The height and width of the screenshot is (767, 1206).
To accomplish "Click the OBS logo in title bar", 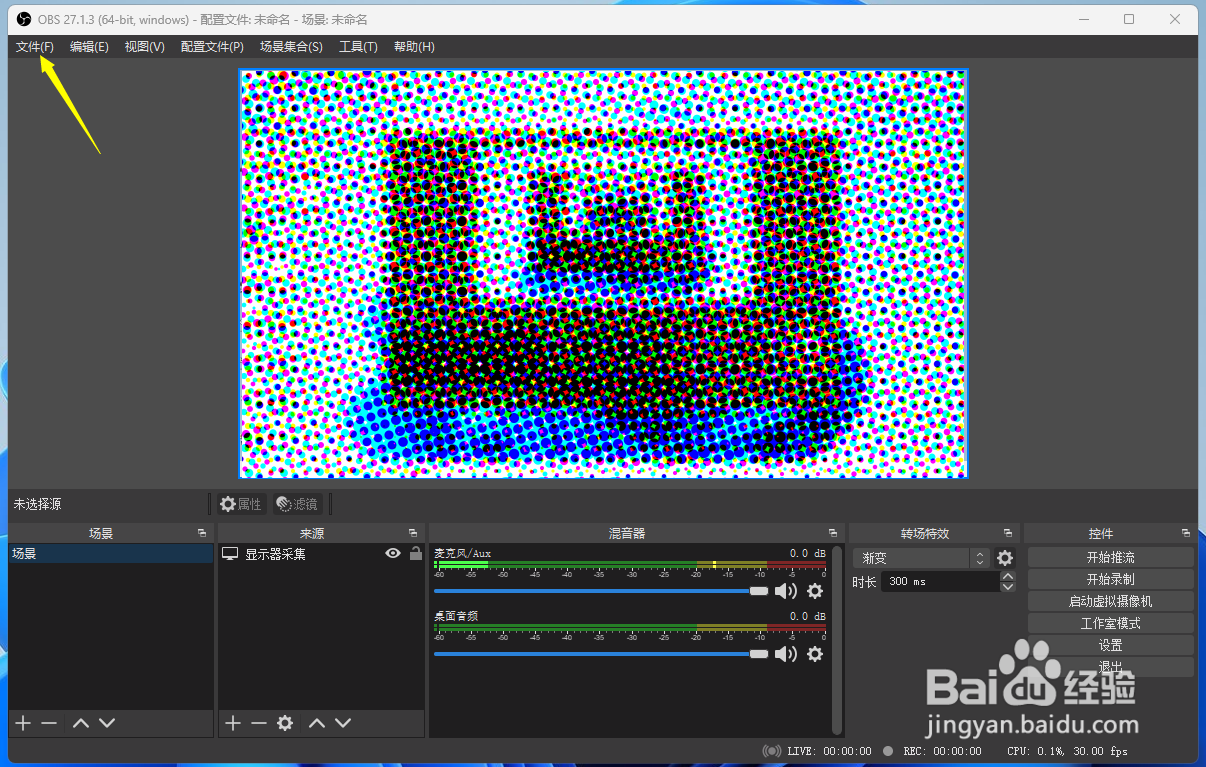I will coord(24,19).
